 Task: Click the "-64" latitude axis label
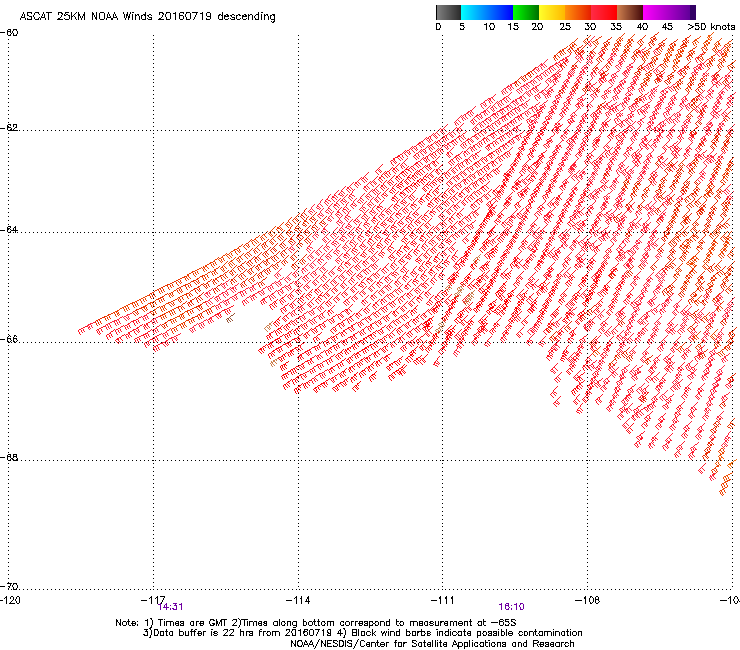[x=9, y=230]
